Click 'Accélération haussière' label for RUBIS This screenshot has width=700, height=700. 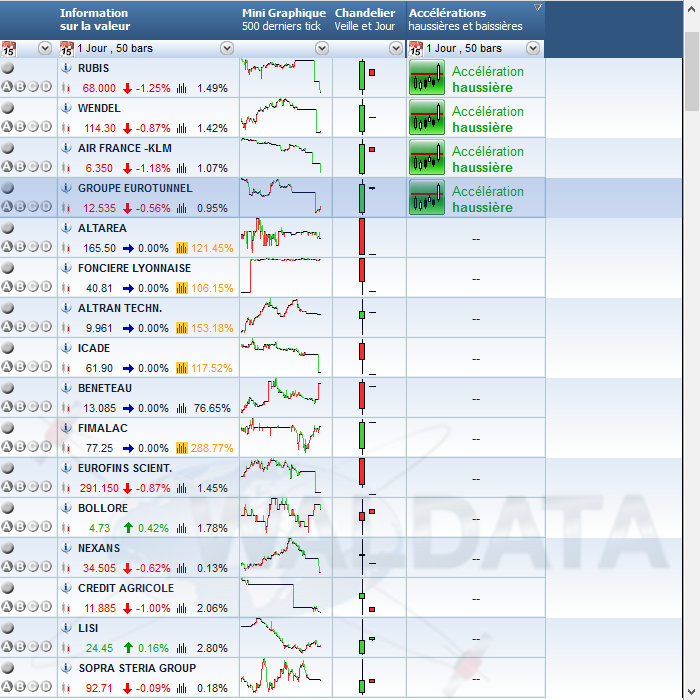click(x=488, y=79)
